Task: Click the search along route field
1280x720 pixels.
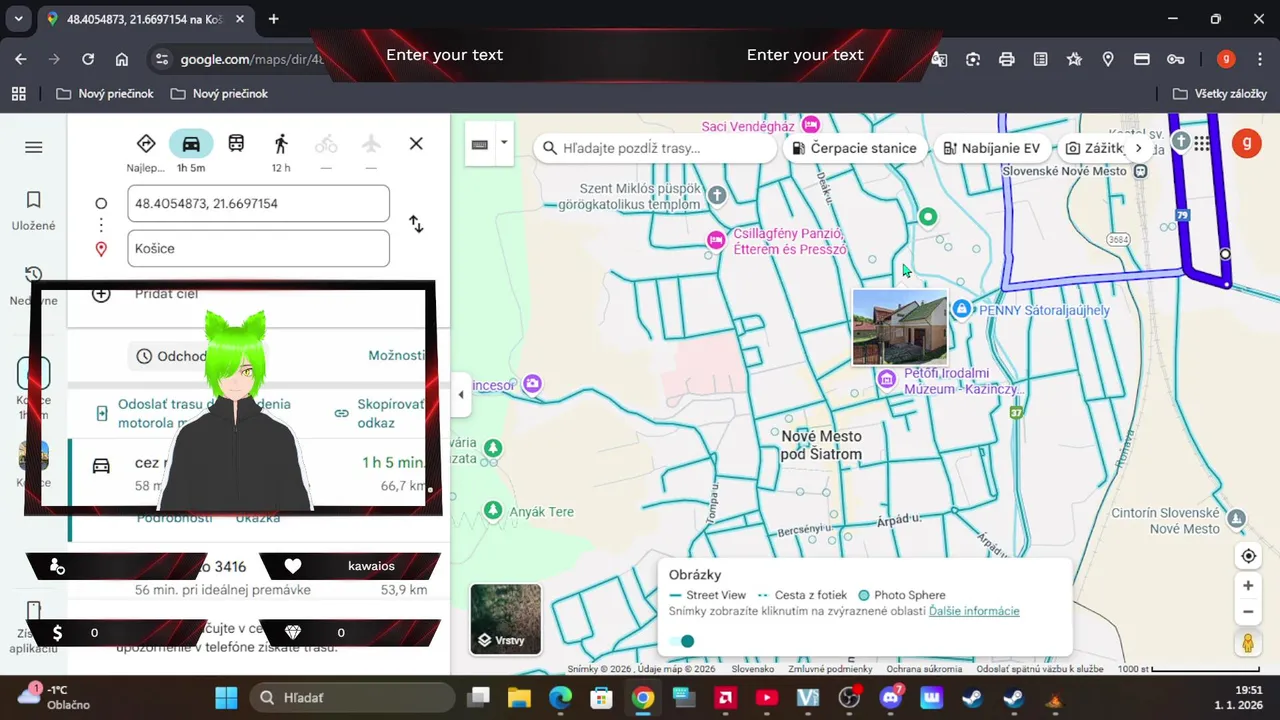Action: pyautogui.click(x=655, y=148)
